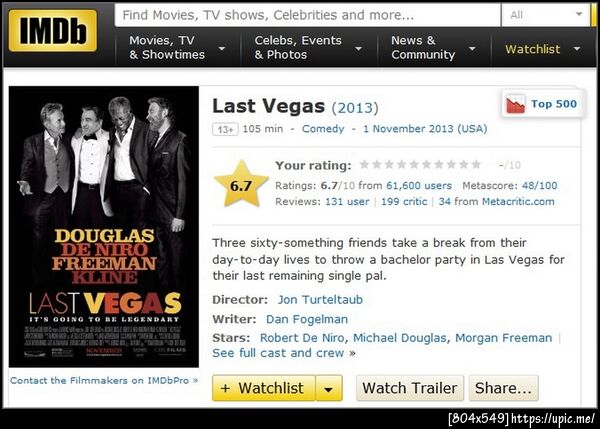Image resolution: width=600 pixels, height=429 pixels.
Task: Focus the Find Movies search field
Action: (307, 15)
